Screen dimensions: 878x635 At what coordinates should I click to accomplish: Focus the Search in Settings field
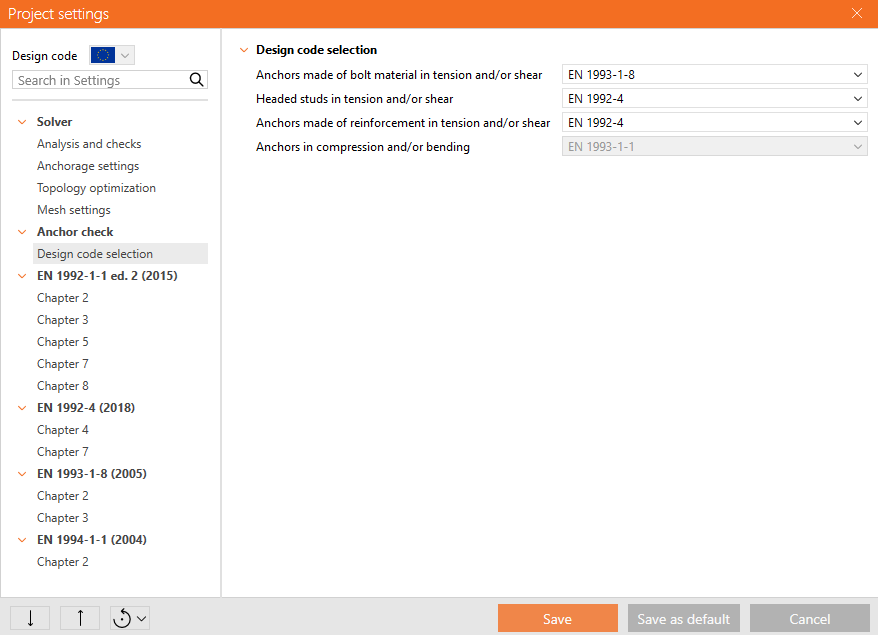98,80
